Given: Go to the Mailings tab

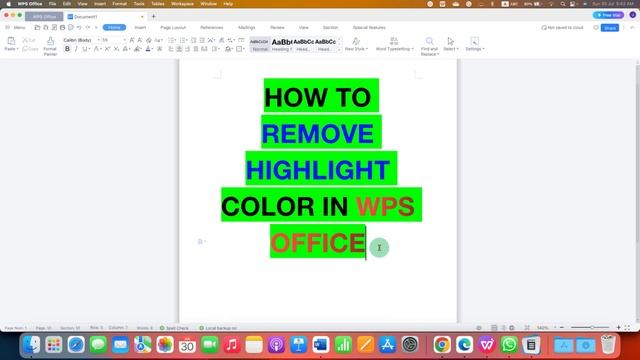Looking at the screenshot, I should (247, 27).
